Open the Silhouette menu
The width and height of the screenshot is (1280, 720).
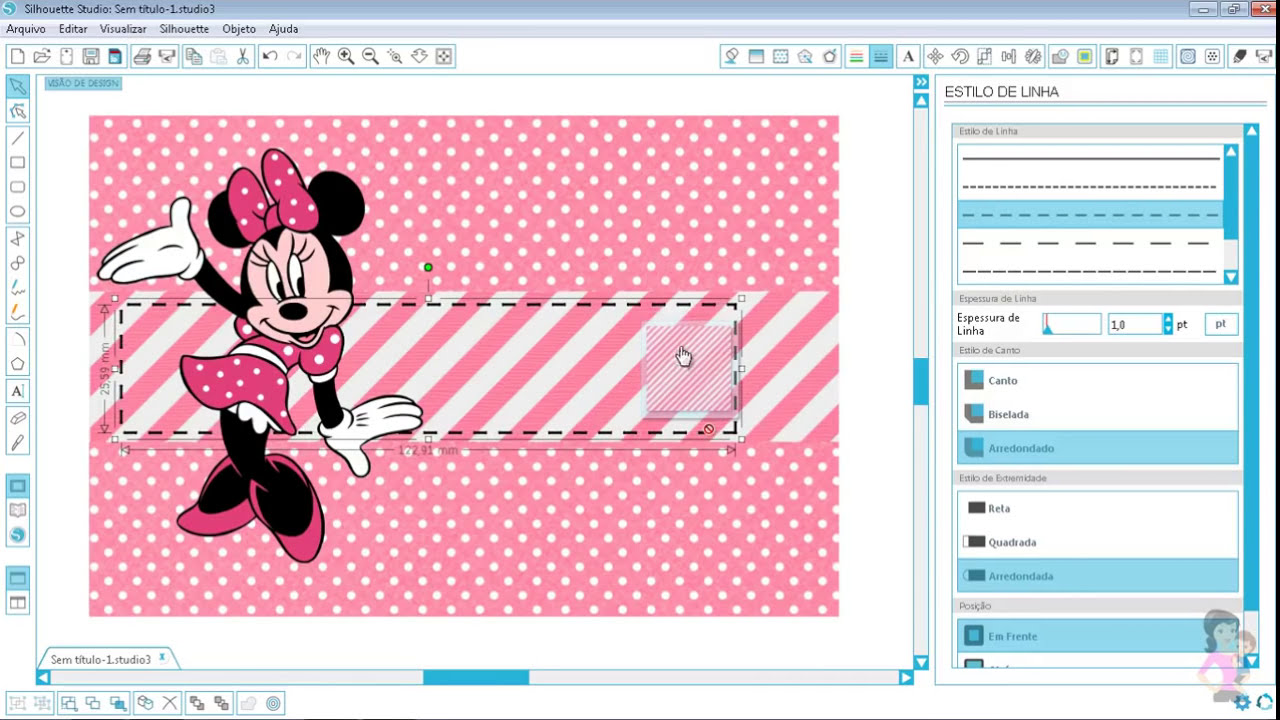pos(184,29)
